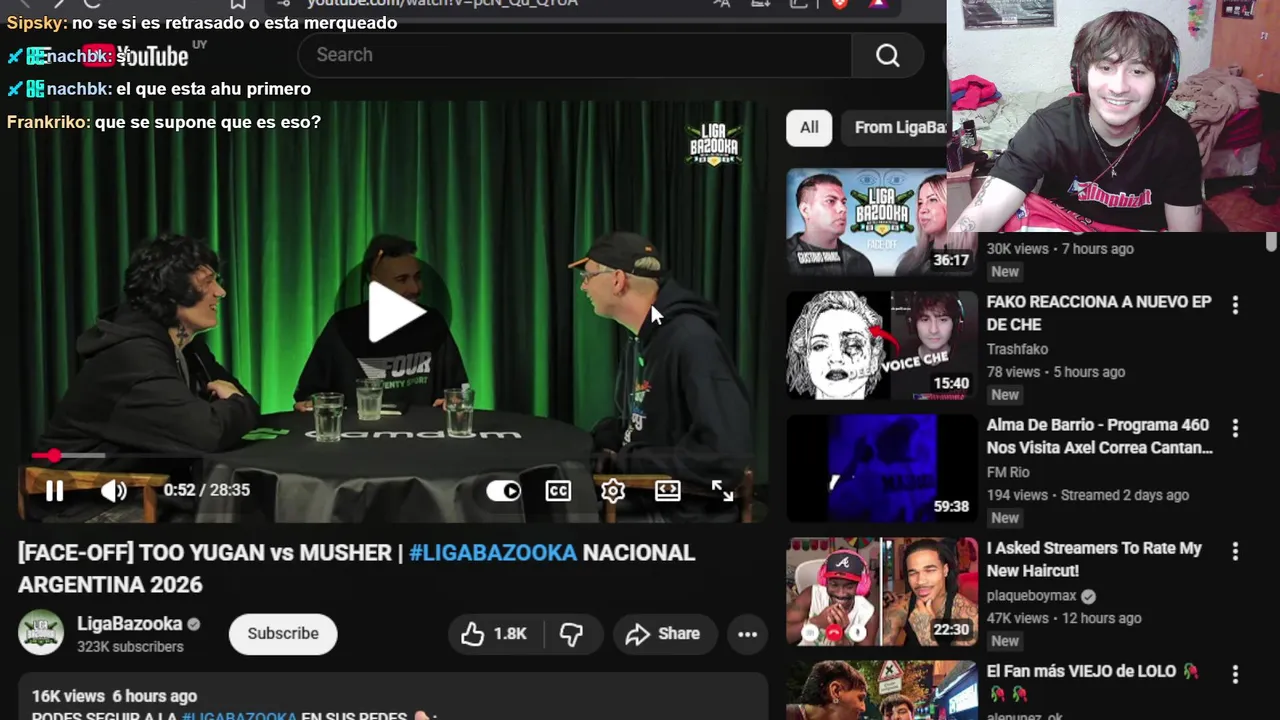This screenshot has height=720, width=1280.
Task: Click the 30K views 7 hours ago text
Action: tap(1060, 249)
